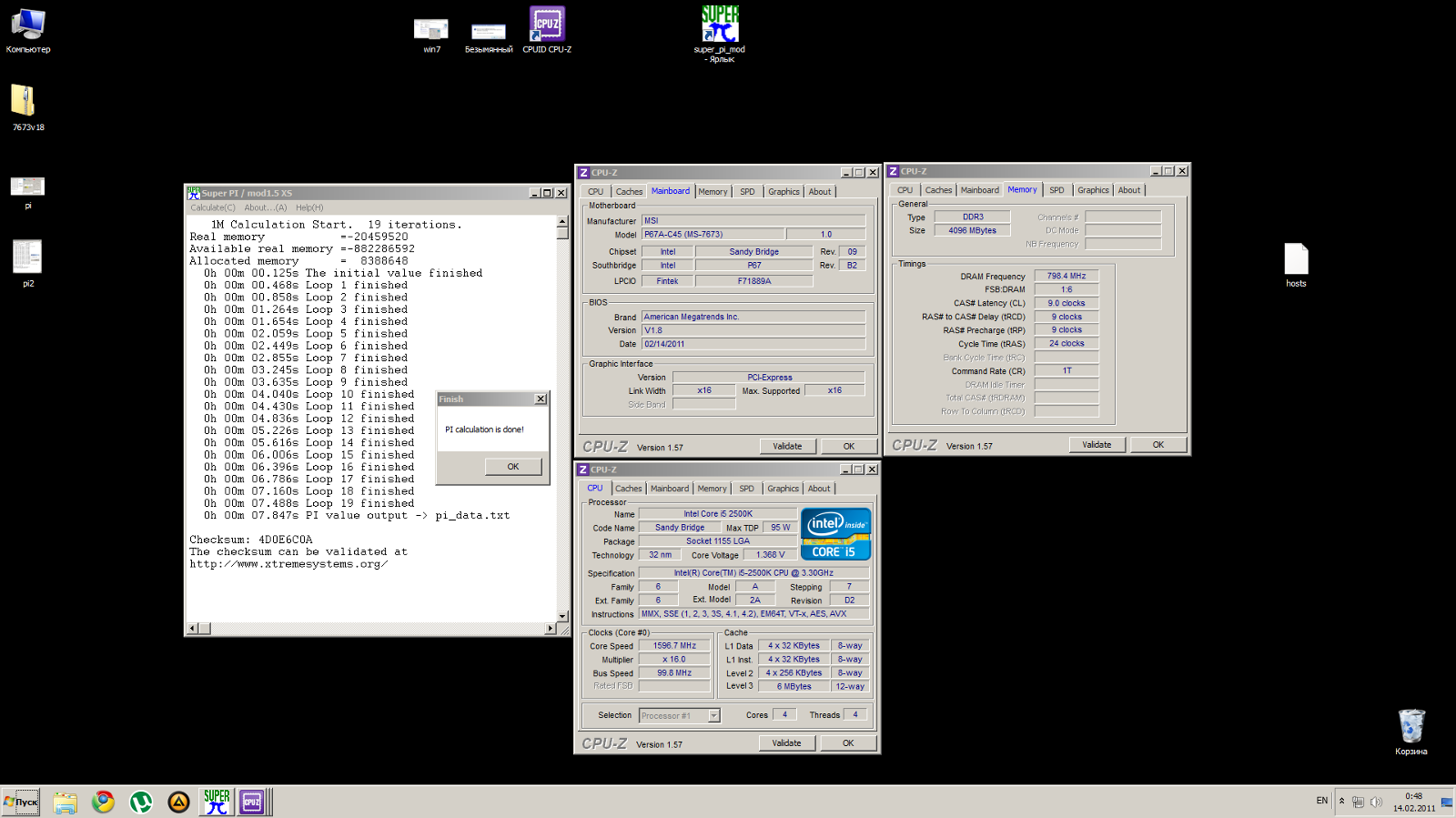
Task: Click the Intel Core i5 2500K name field
Action: tap(718, 514)
